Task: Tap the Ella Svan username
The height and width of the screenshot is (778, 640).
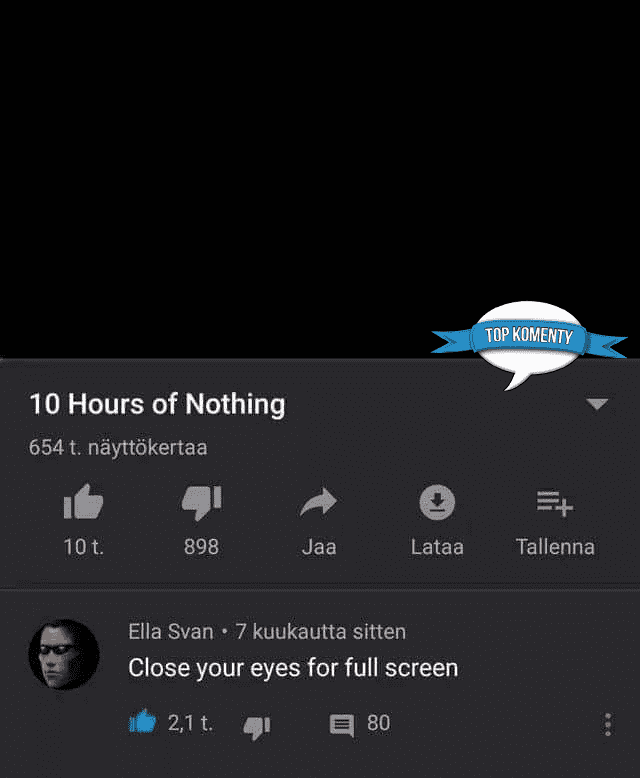Action: pyautogui.click(x=171, y=632)
